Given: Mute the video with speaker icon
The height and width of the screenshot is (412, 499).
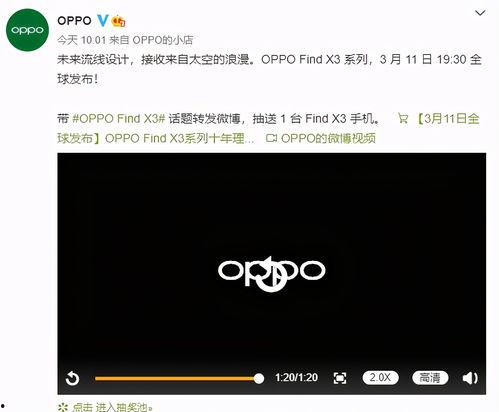Looking at the screenshot, I should point(470,378).
